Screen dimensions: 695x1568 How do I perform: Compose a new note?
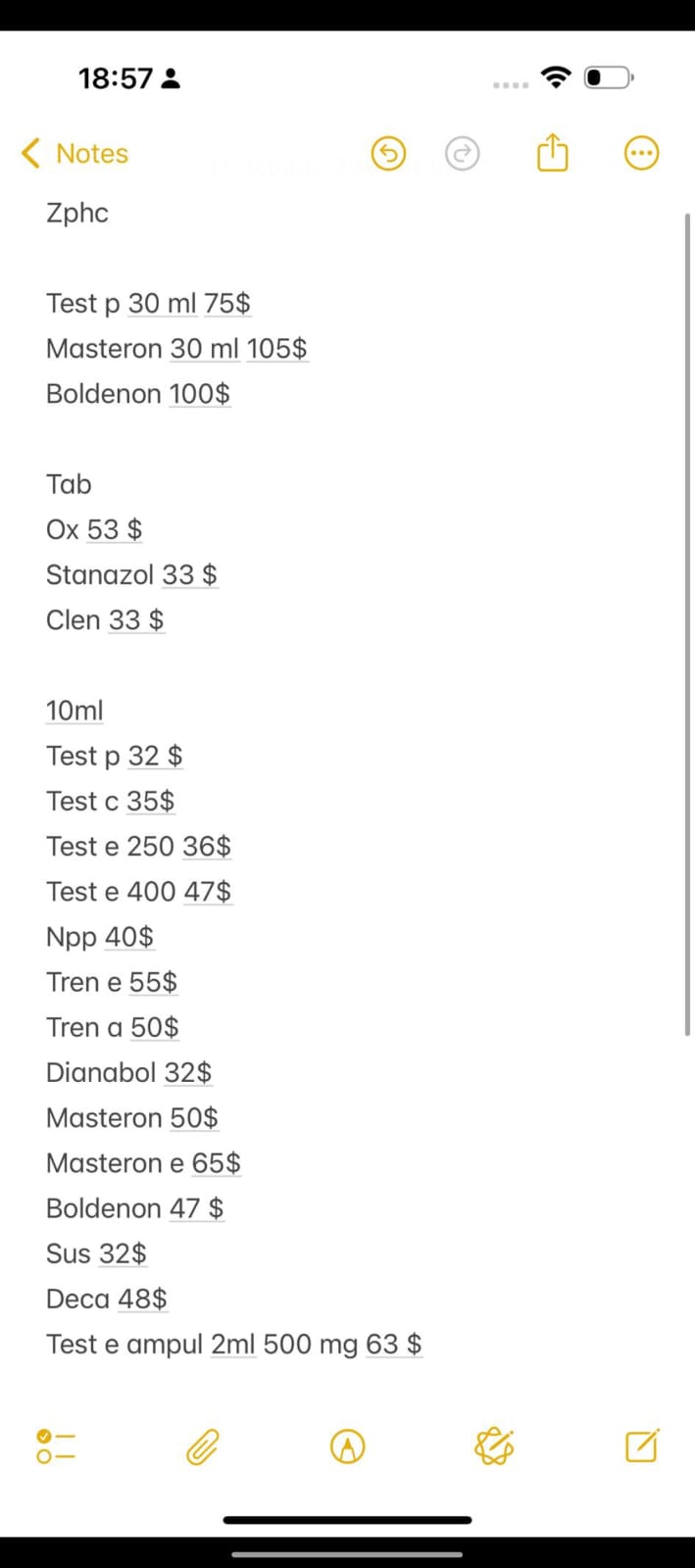[641, 1446]
